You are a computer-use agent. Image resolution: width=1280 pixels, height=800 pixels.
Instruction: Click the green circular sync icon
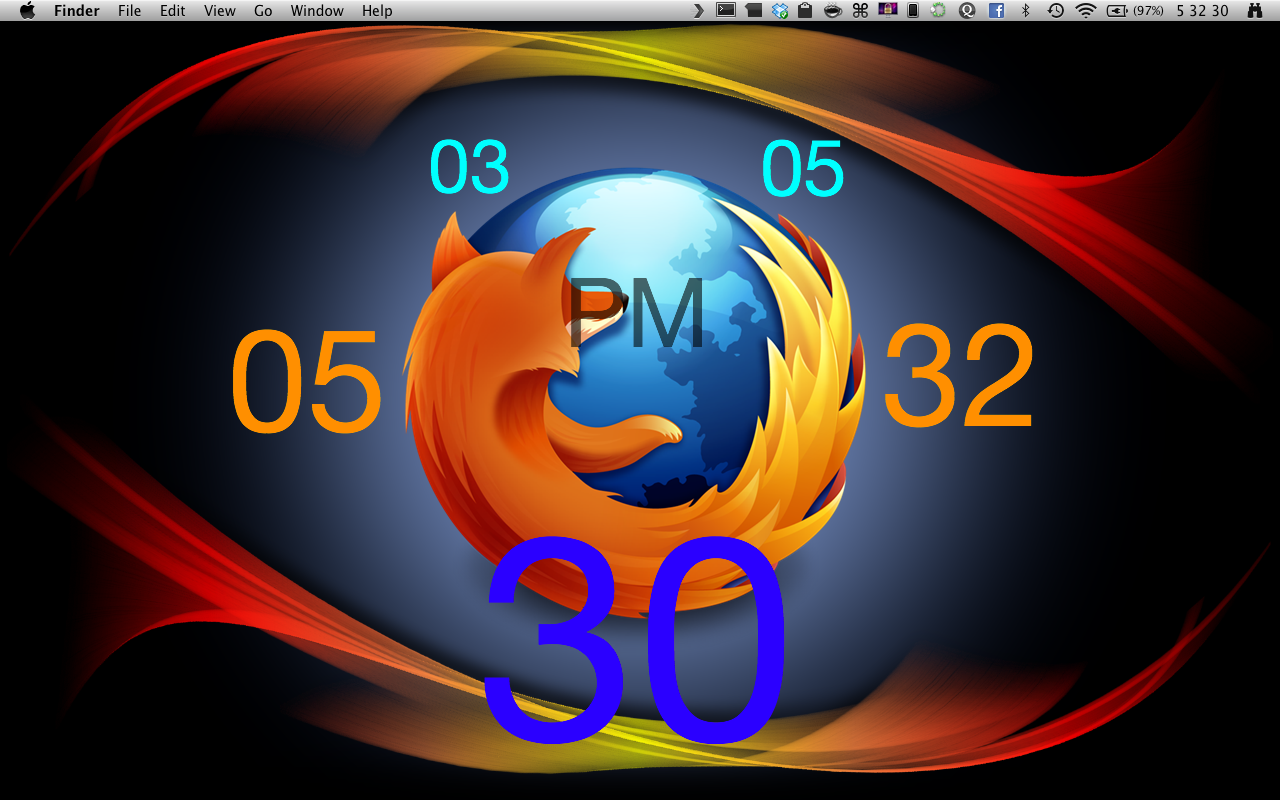(x=938, y=11)
